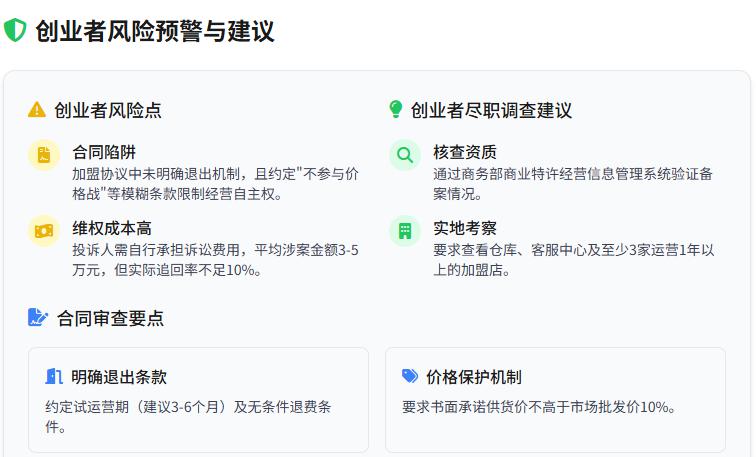Click the green lightbulb icon
This screenshot has height=457, width=756.
click(x=395, y=109)
